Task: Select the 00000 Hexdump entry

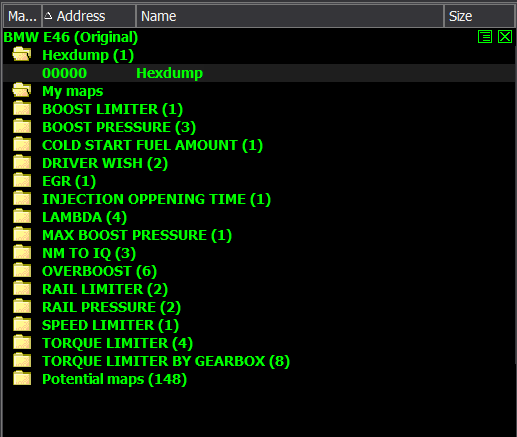Action: [x=259, y=73]
